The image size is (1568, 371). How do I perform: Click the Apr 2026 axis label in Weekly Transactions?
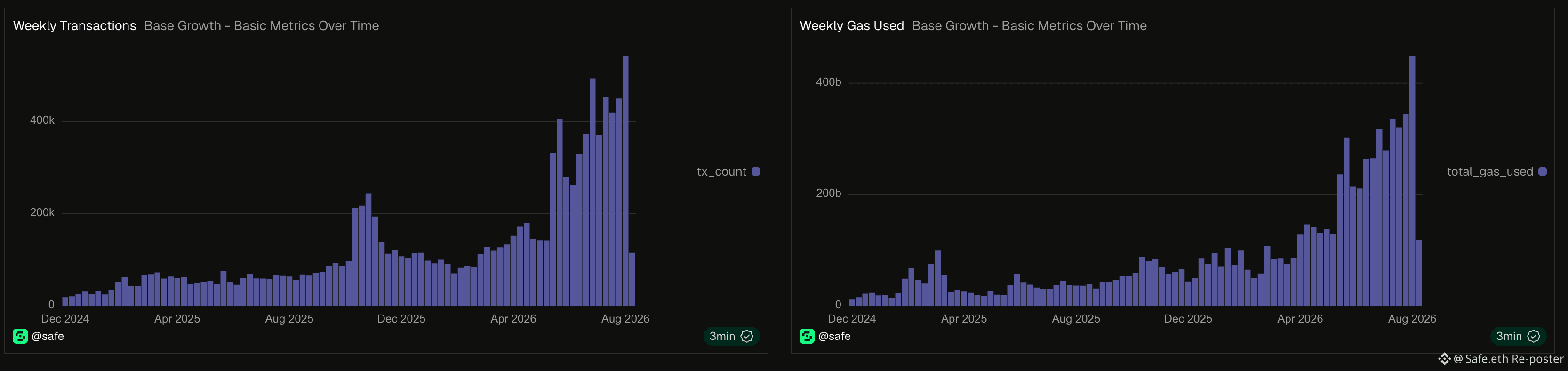click(514, 319)
